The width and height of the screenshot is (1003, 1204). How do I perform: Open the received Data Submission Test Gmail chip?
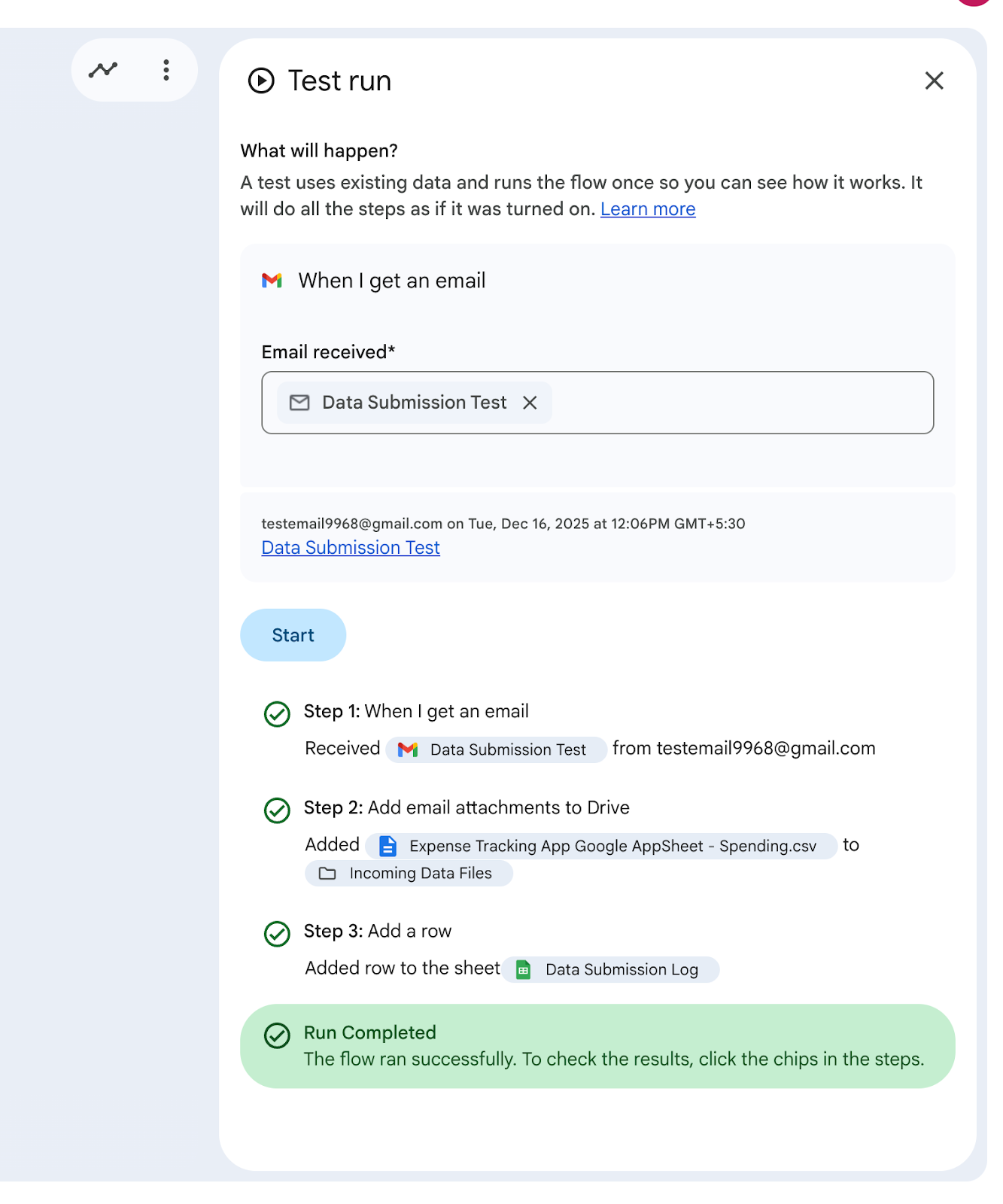point(496,749)
